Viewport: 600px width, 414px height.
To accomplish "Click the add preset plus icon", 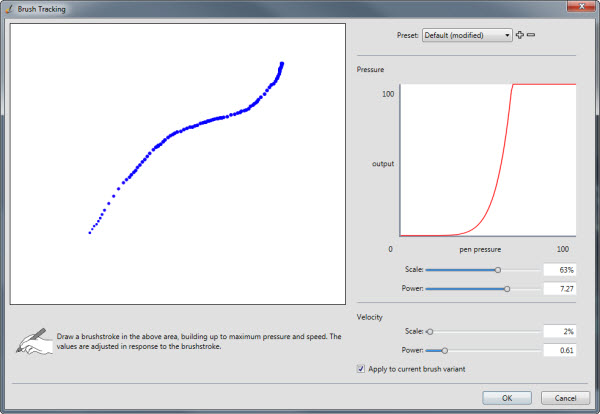I will tap(519, 35).
